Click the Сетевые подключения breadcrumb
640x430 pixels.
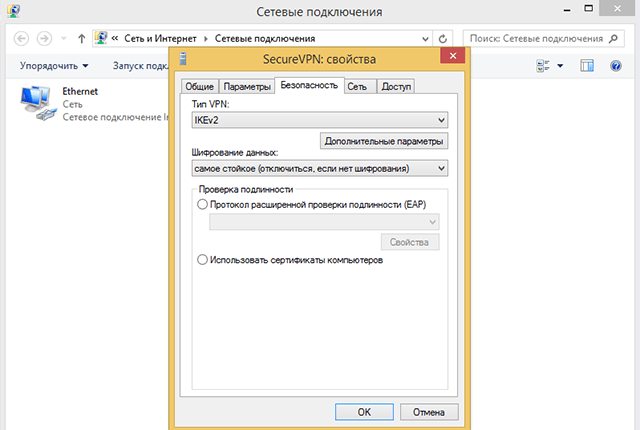coord(265,39)
